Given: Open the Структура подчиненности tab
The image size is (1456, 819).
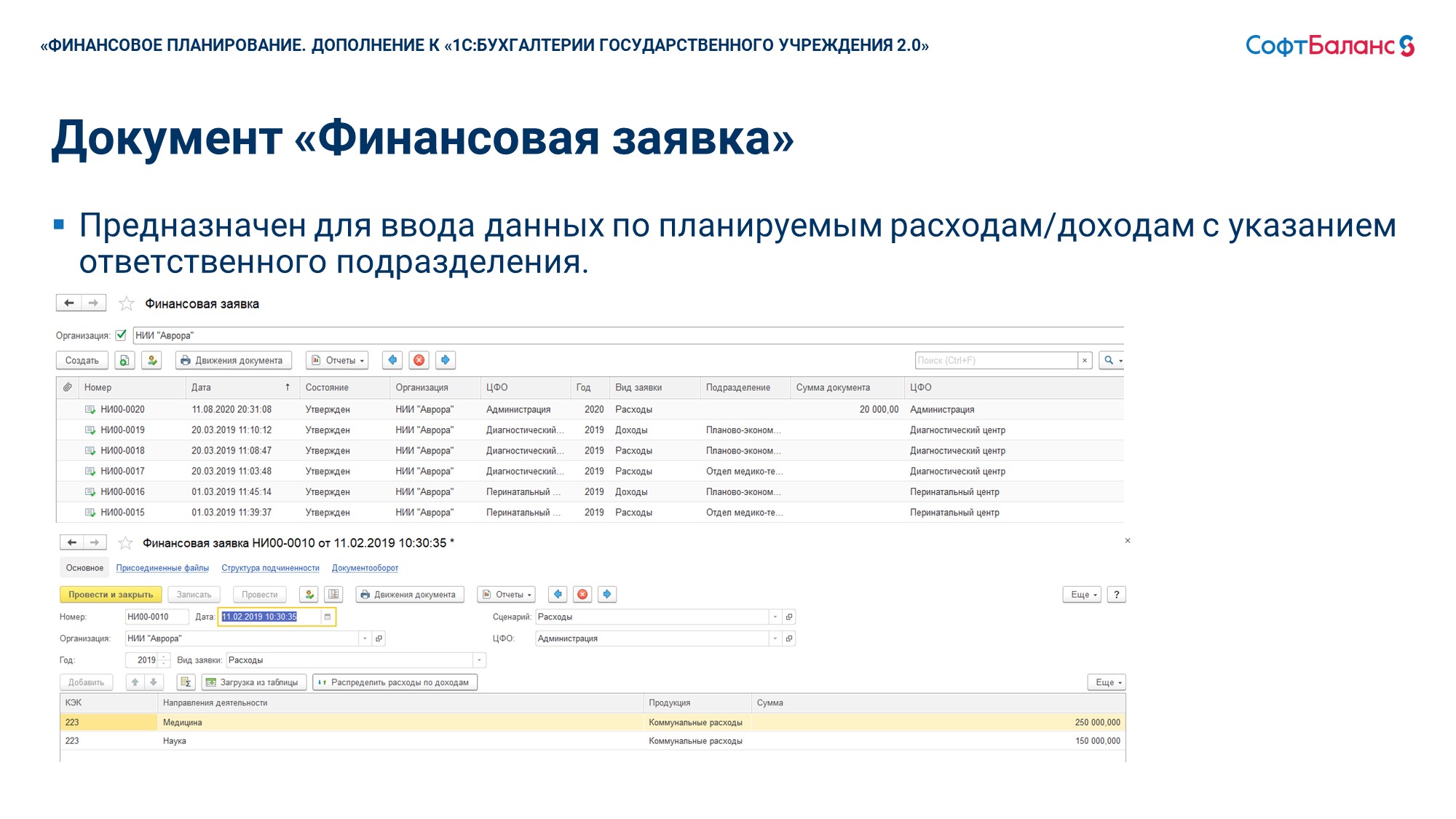Looking at the screenshot, I should tap(270, 568).
